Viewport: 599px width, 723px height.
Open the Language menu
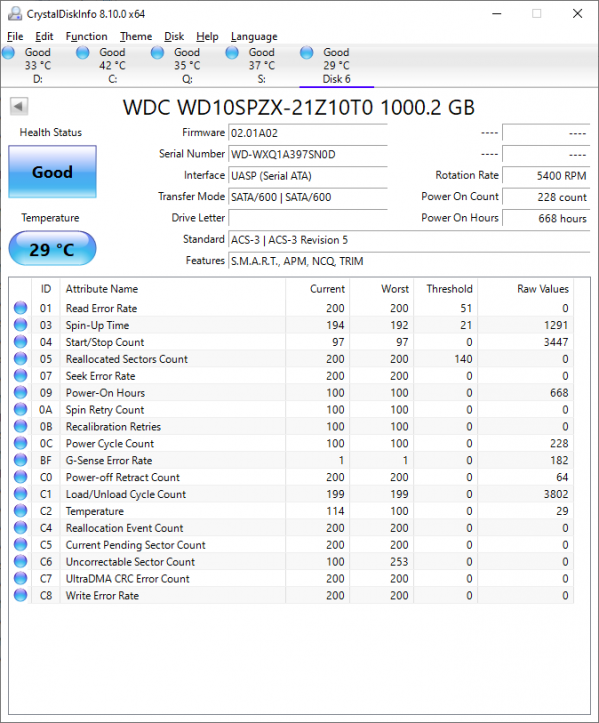[x=254, y=36]
